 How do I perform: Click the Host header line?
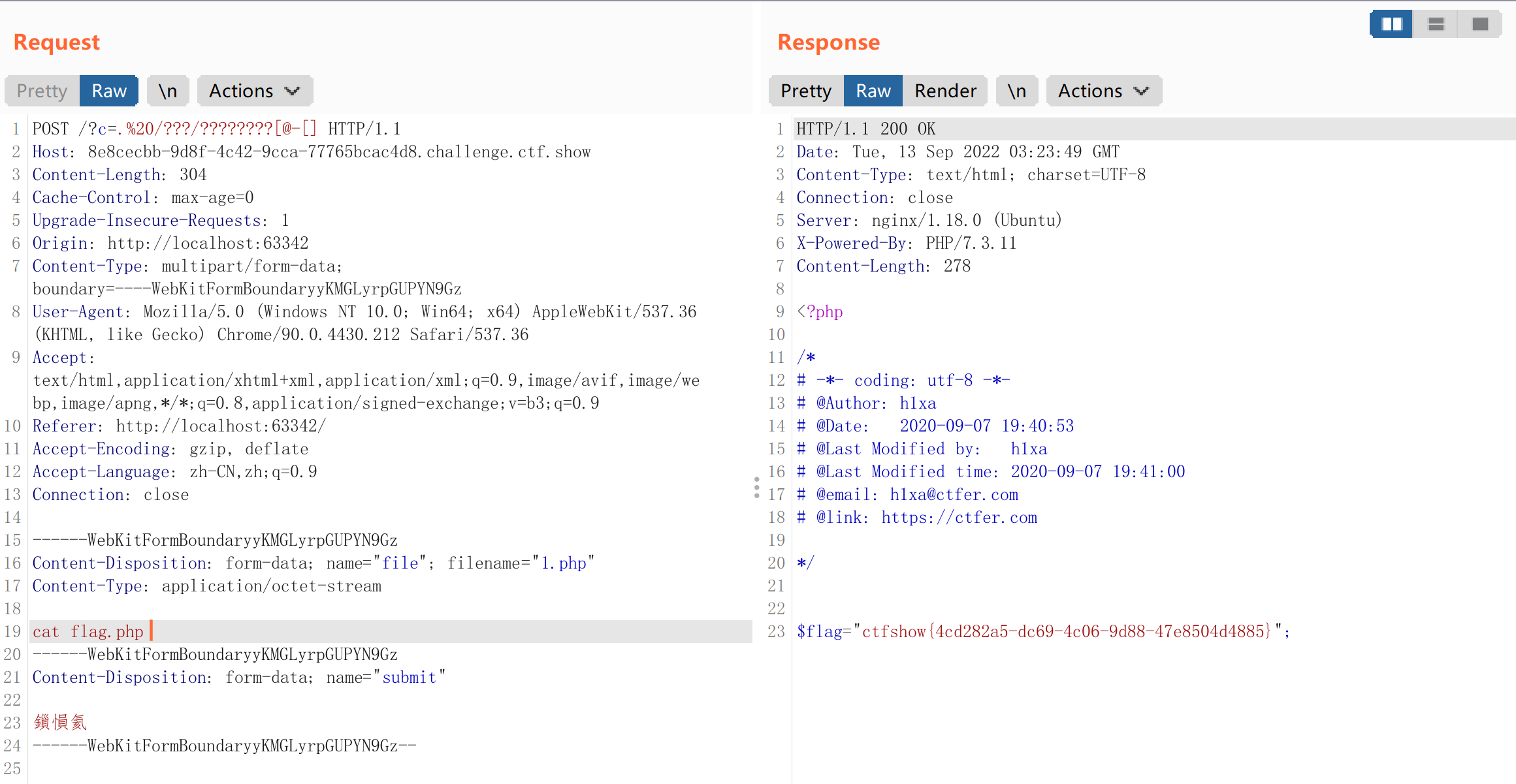[311, 152]
